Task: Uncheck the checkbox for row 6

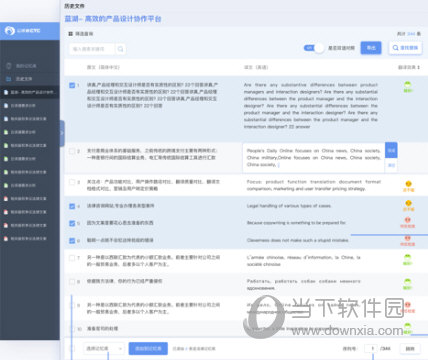Action: (x=72, y=240)
